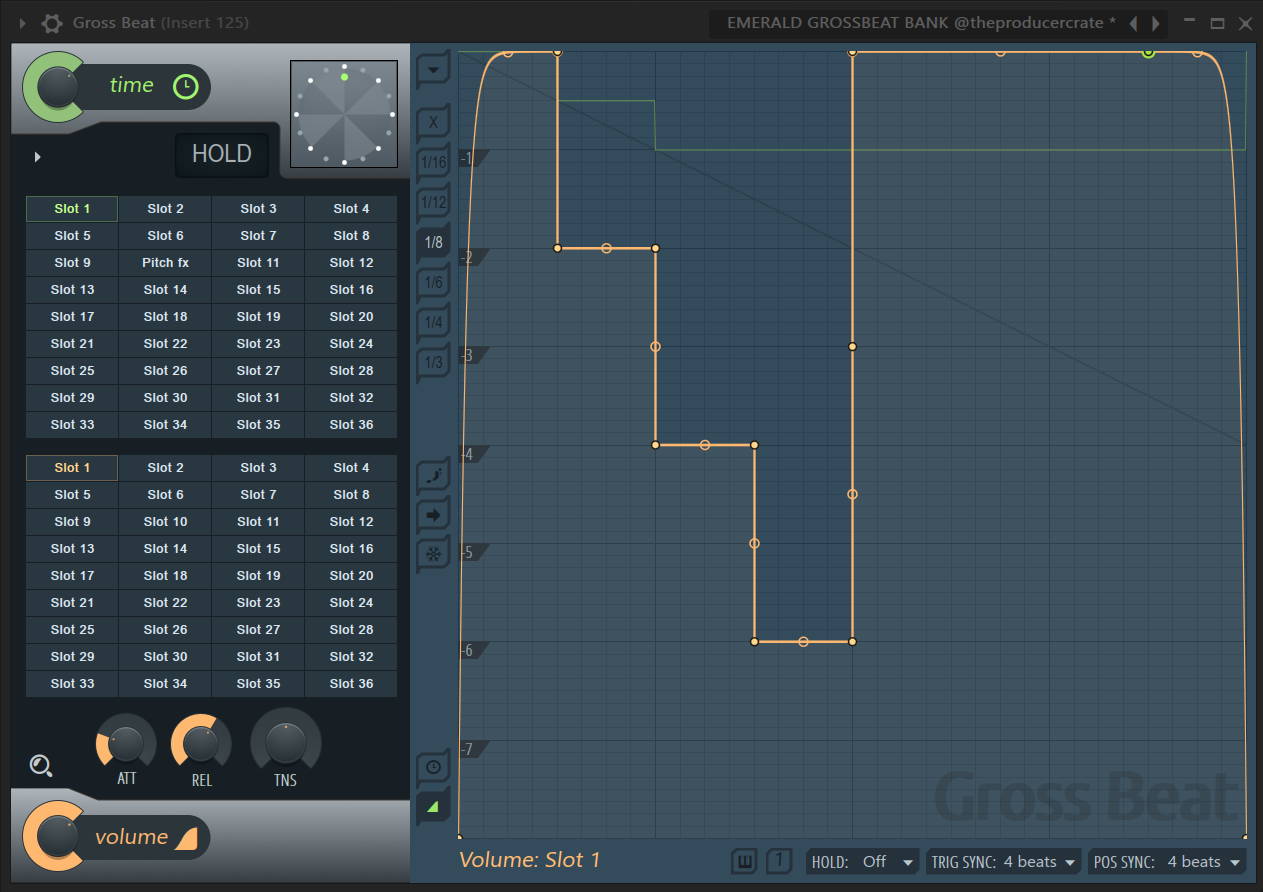Click the magnifier icon near ATT knob

click(41, 766)
